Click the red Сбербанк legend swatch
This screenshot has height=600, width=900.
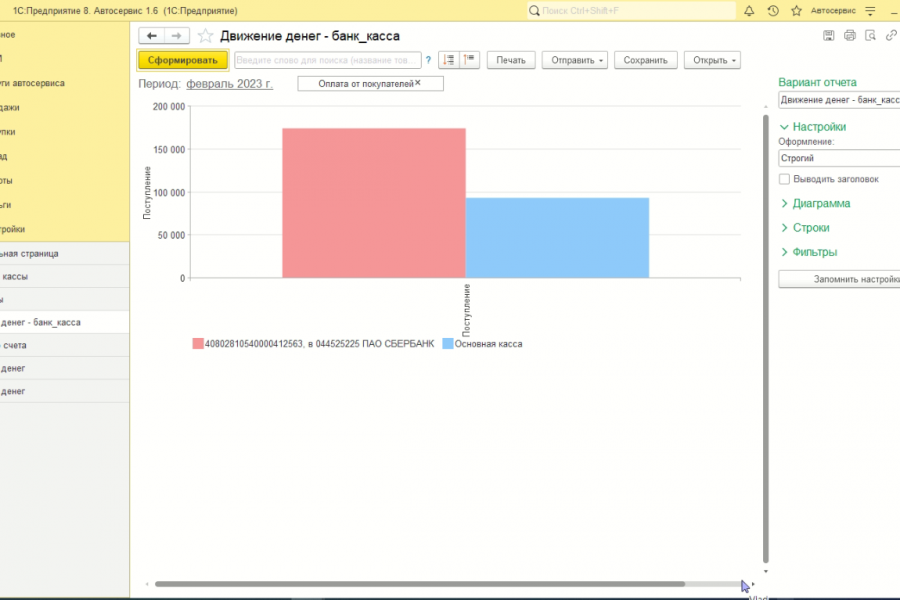click(197, 343)
